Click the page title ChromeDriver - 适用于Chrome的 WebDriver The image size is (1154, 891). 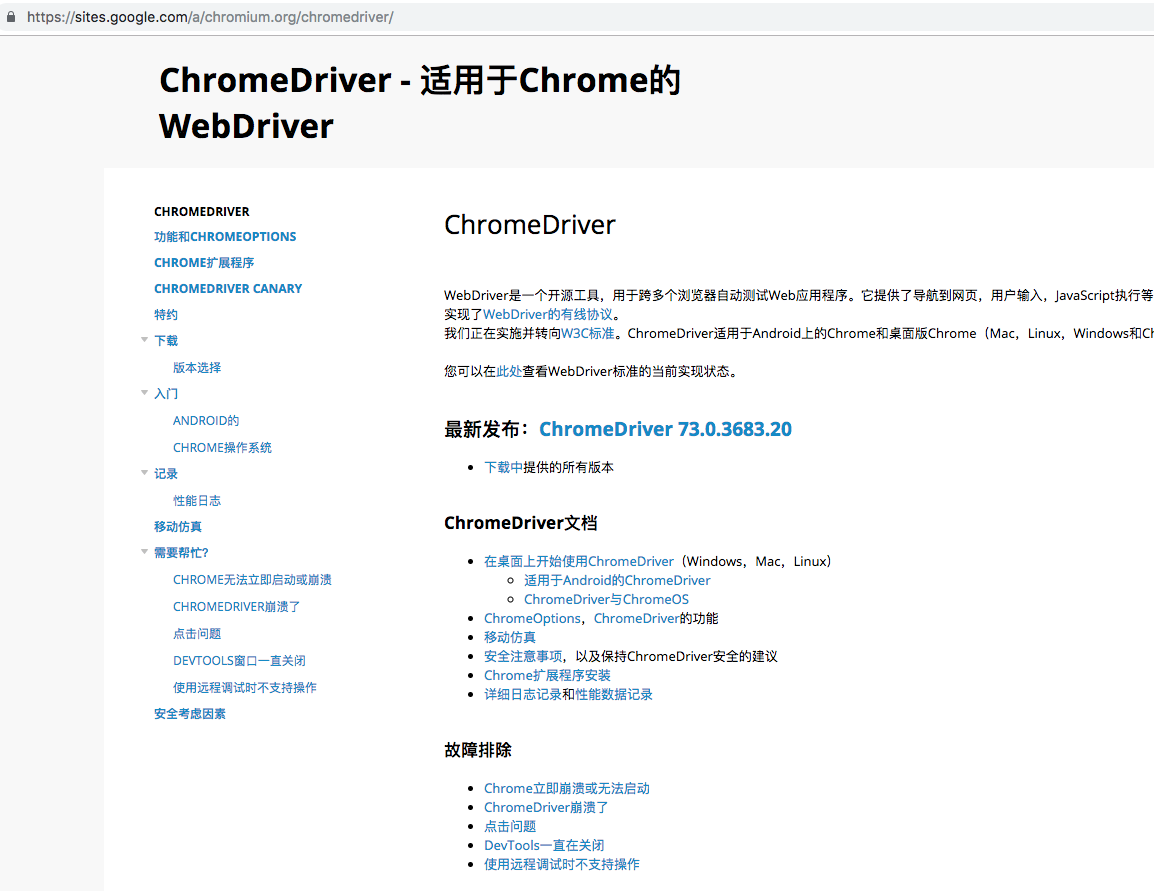click(x=420, y=103)
